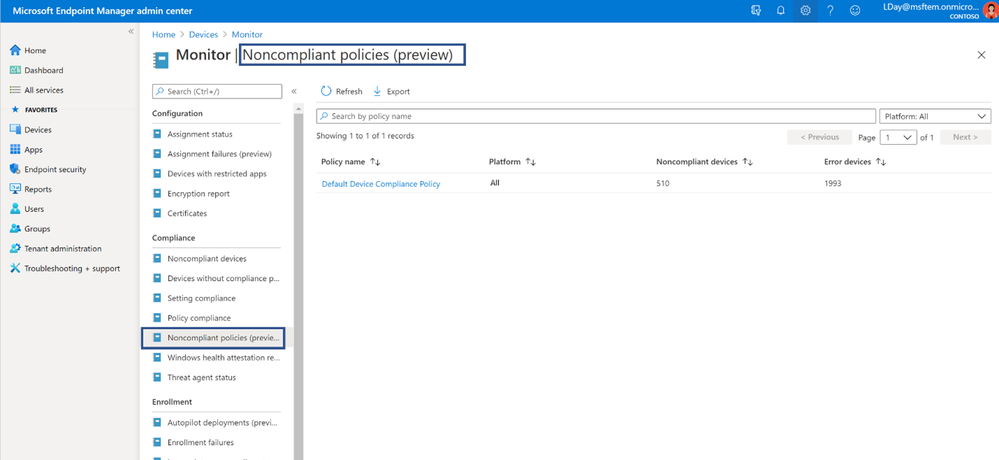The height and width of the screenshot is (460, 999).
Task: Click the Reports icon in left navigation
Action: [15, 189]
